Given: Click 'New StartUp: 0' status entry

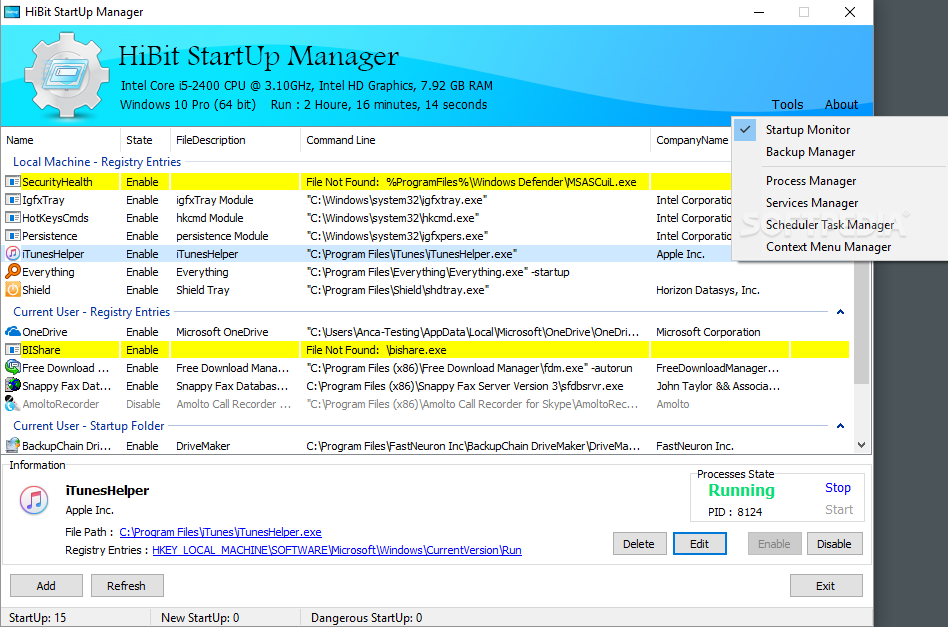Looking at the screenshot, I should (x=200, y=618).
